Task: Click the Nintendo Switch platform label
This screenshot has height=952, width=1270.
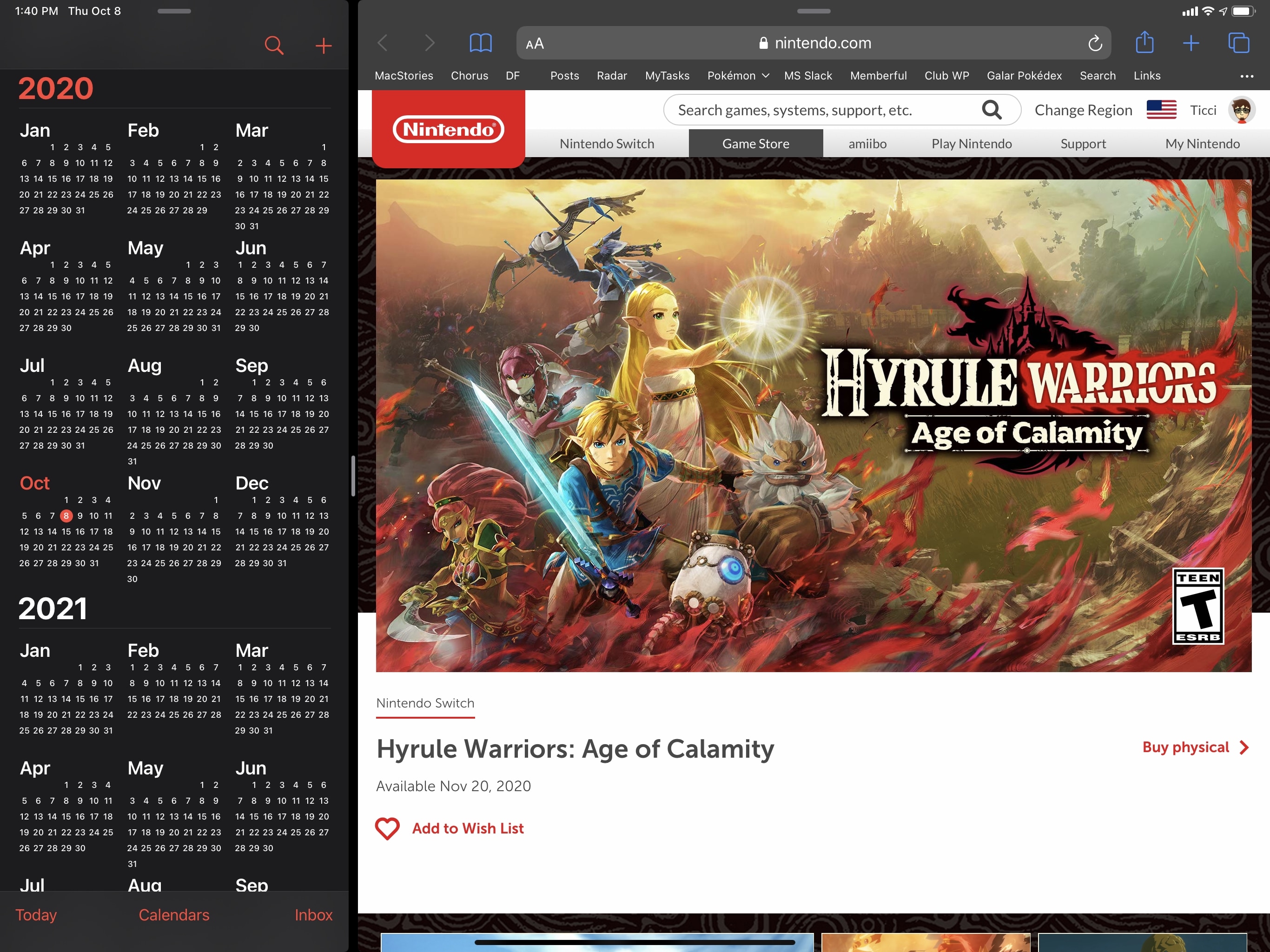Action: [425, 703]
